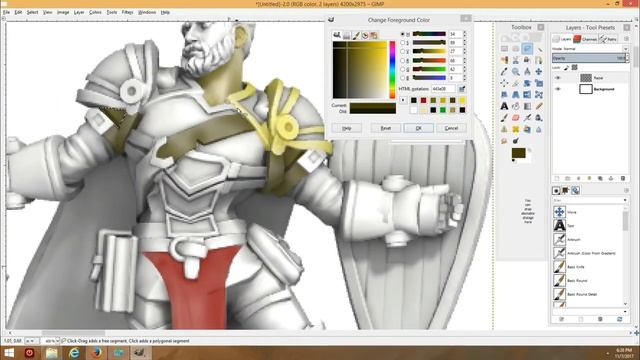640x360 pixels.
Task: Hide the Background layer eye icon
Action: click(558, 89)
